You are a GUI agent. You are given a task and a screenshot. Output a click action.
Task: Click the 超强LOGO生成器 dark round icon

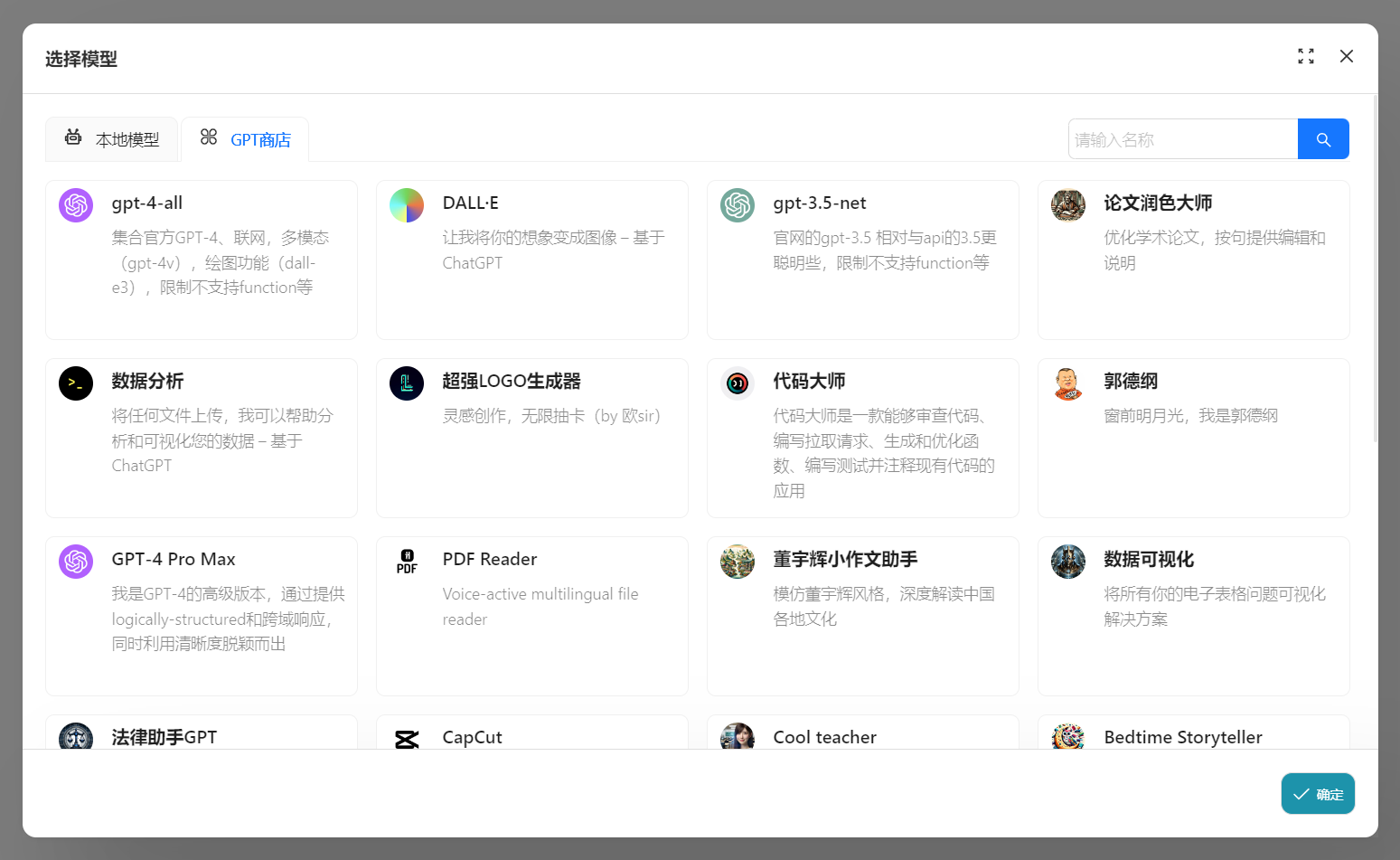tap(407, 383)
